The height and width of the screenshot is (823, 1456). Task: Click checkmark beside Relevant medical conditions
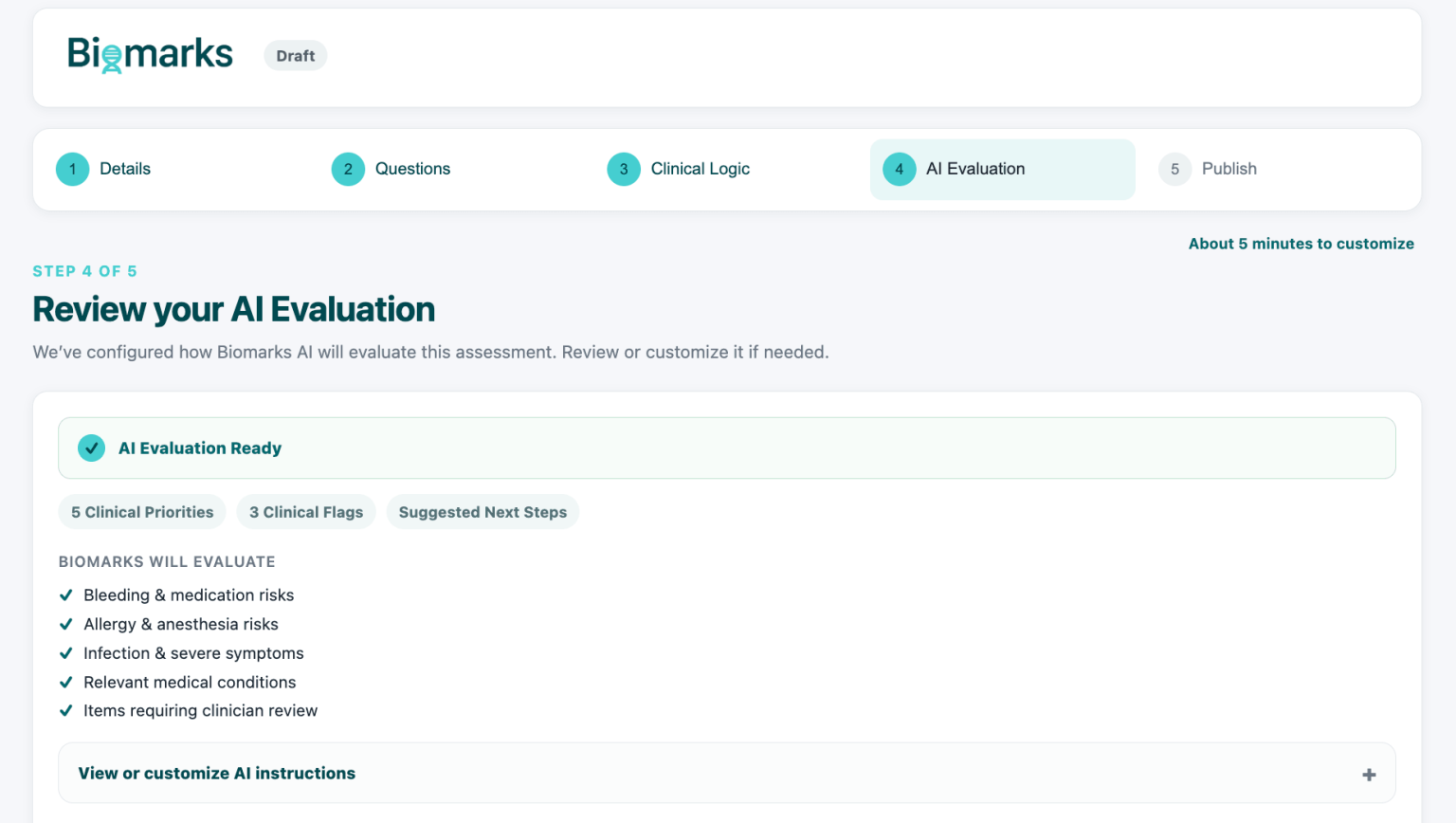[x=66, y=682]
